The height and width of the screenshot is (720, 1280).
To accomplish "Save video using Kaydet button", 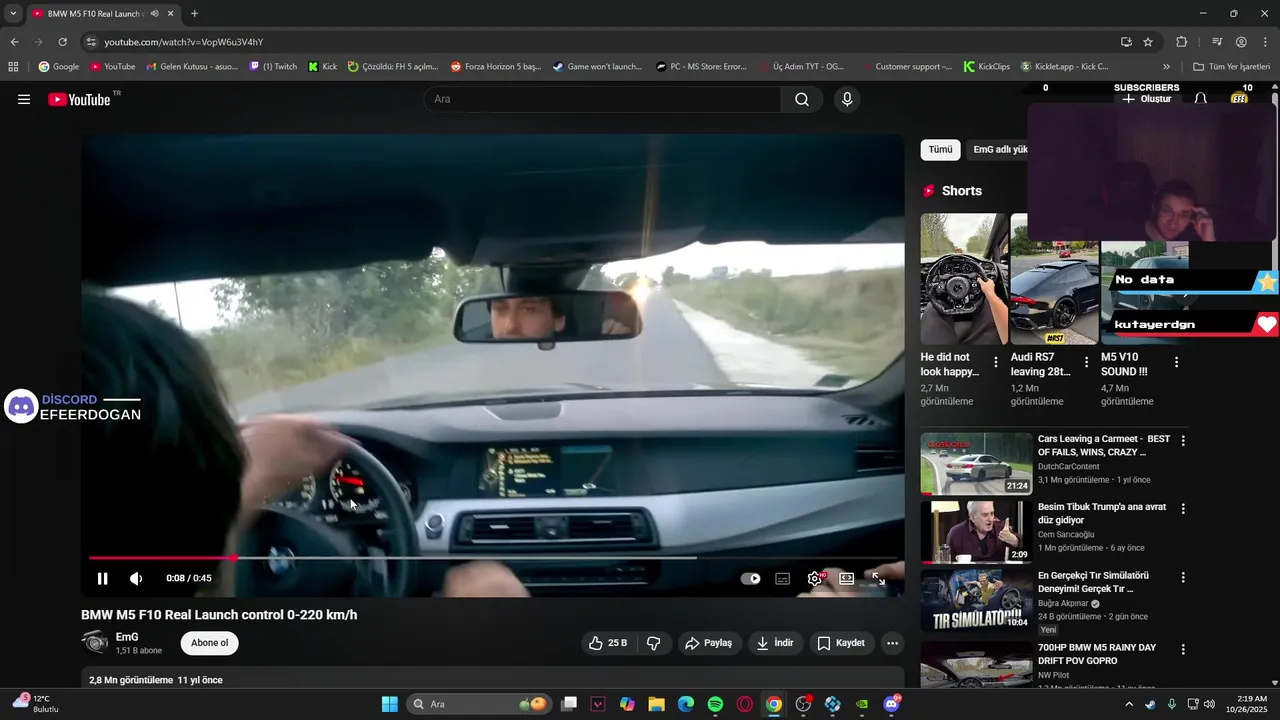I will pyautogui.click(x=841, y=643).
